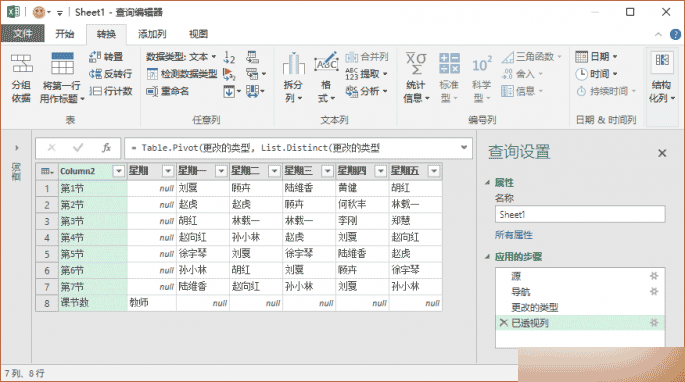Delete the 已透视列 step via X

pyautogui.click(x=503, y=323)
